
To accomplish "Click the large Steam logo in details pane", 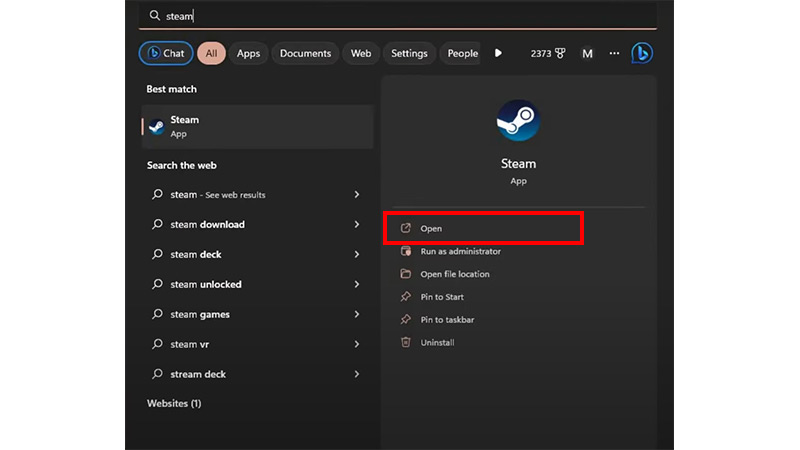I will pos(518,120).
